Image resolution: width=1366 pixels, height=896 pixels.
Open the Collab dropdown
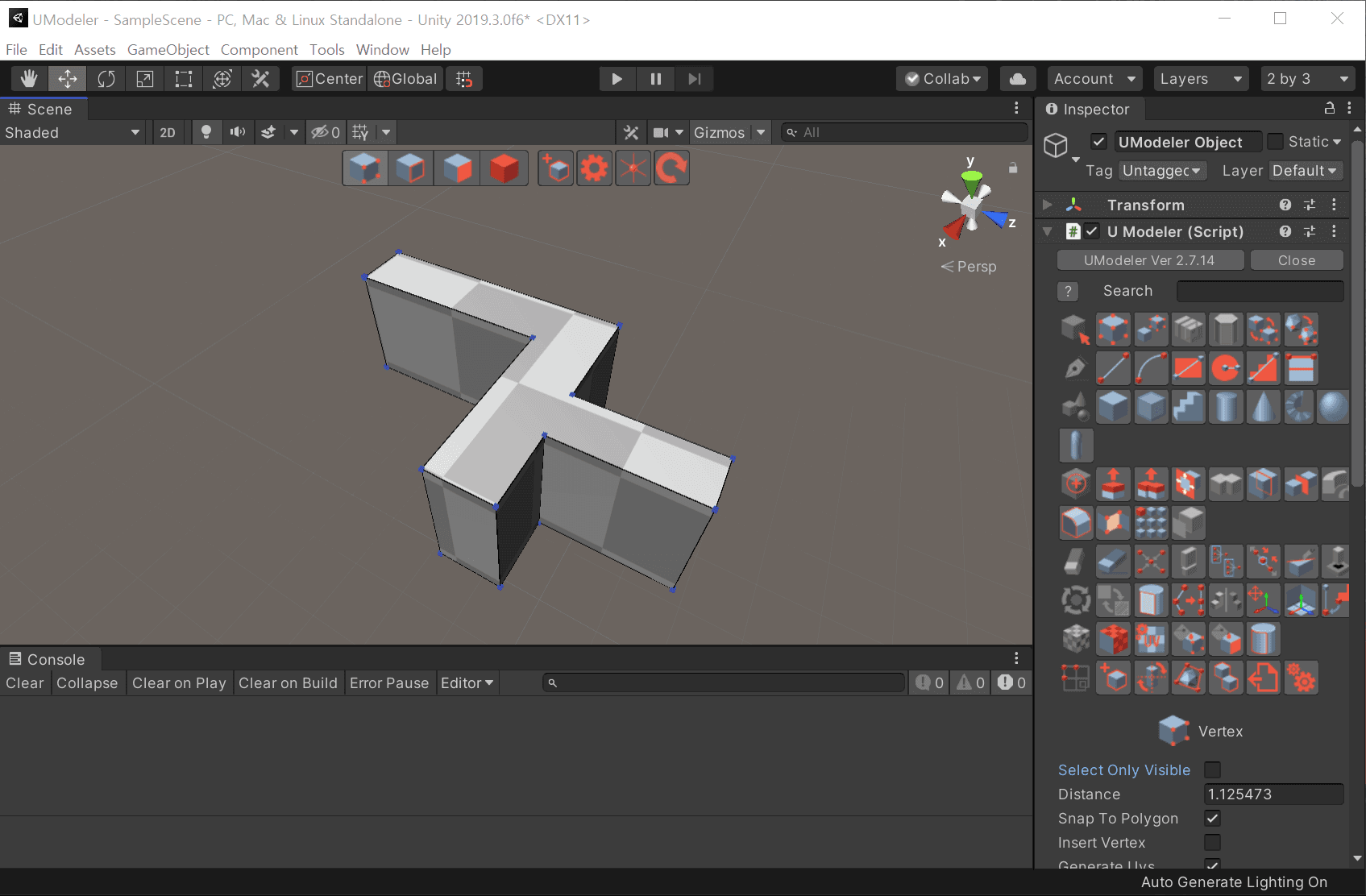tap(942, 79)
